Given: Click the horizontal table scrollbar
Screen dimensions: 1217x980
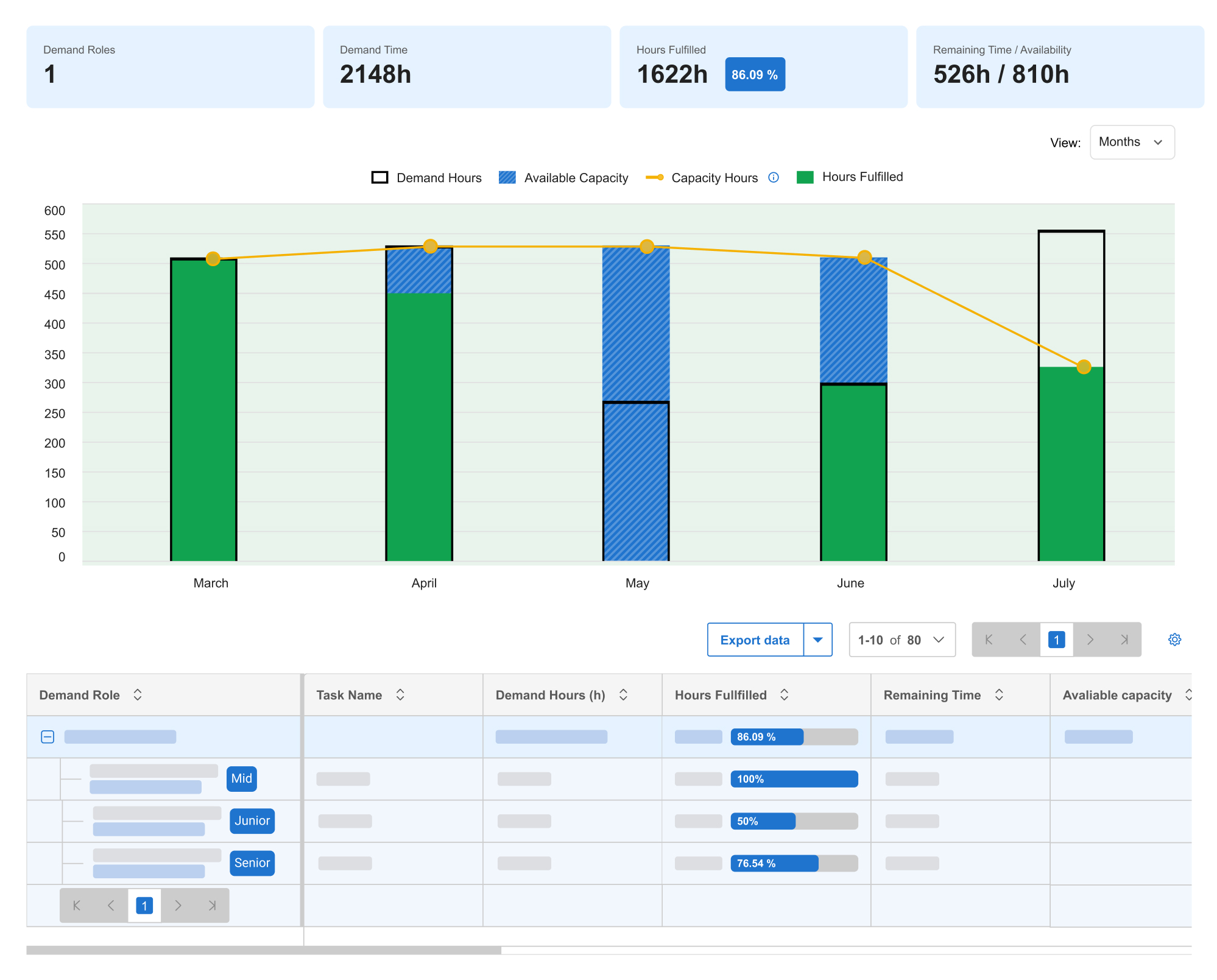Looking at the screenshot, I should 263,950.
